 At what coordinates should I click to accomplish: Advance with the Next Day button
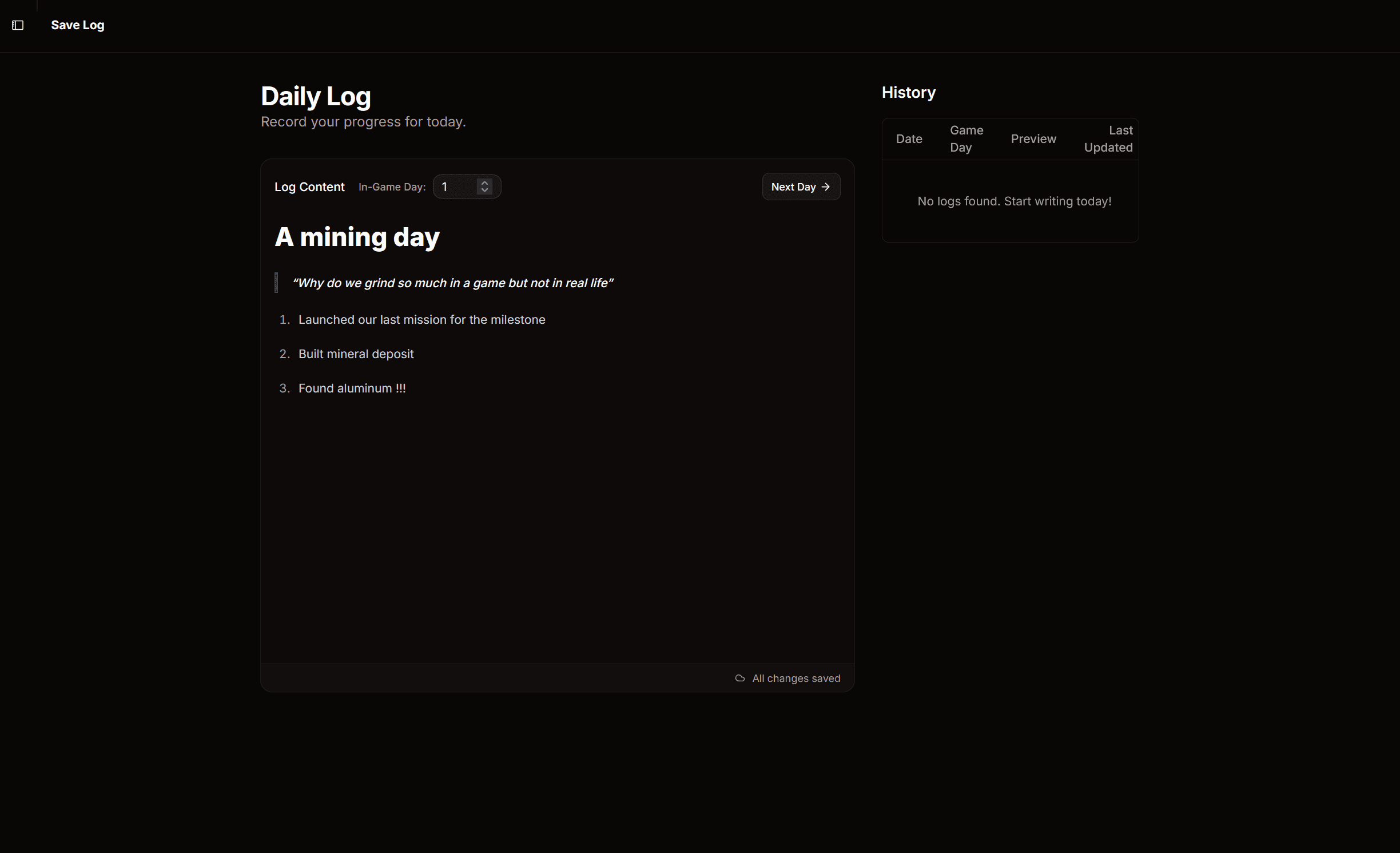click(x=800, y=187)
